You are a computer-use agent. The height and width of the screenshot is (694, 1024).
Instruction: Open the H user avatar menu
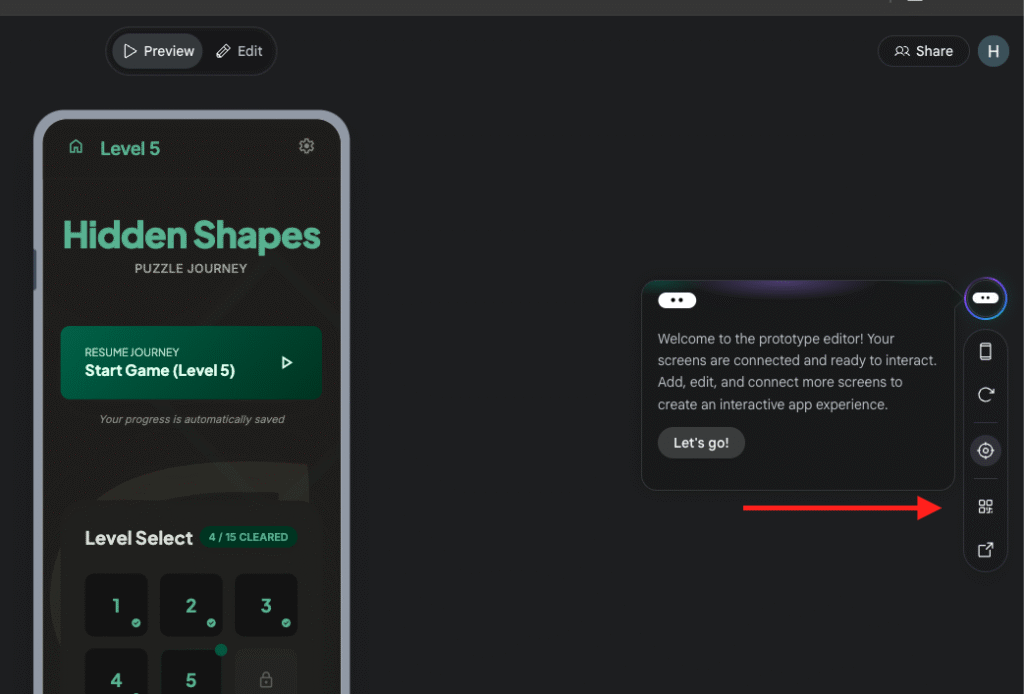pos(993,51)
